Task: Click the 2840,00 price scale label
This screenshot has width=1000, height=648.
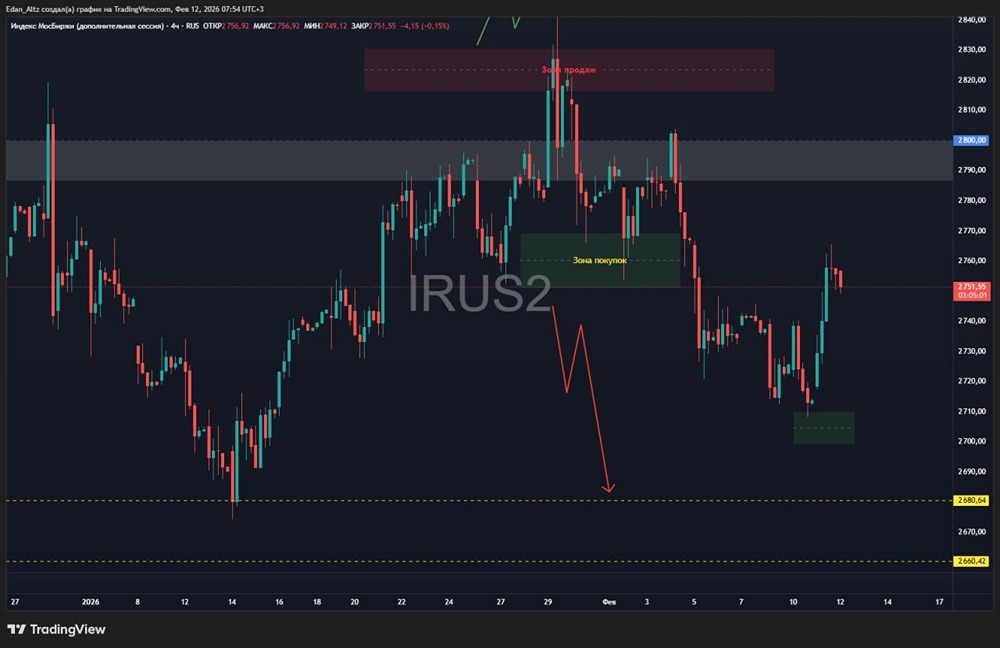Action: 971,20
